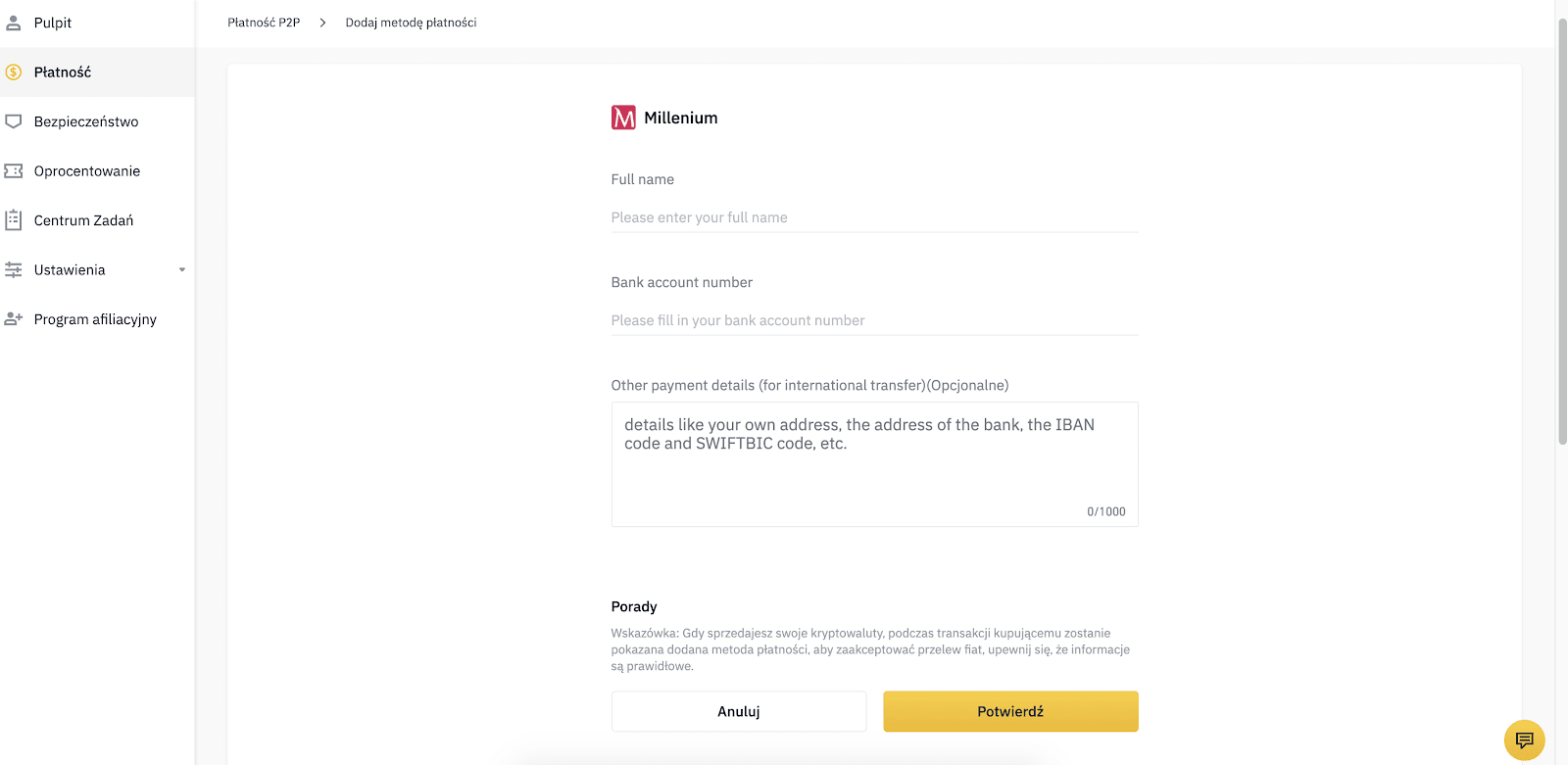Click the Potwierdź button

(1010, 711)
